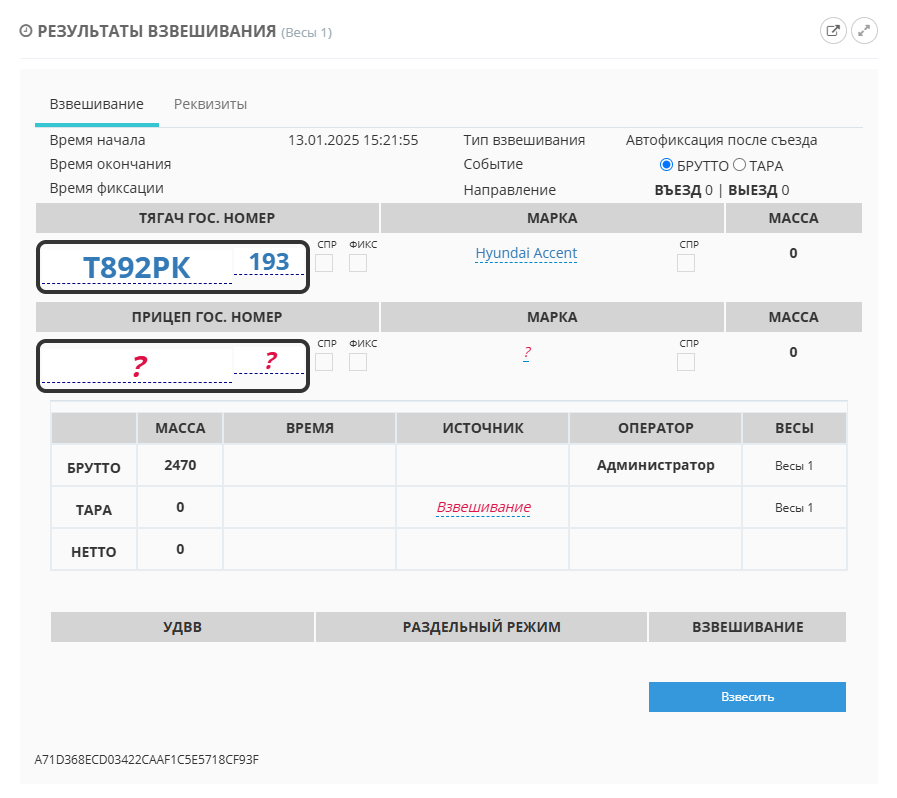Click the УДВВ section header
Viewport: 897px width, 798px height.
point(182,627)
